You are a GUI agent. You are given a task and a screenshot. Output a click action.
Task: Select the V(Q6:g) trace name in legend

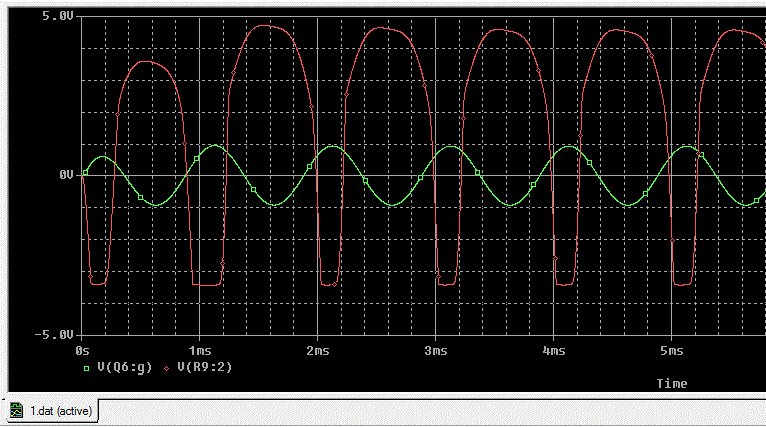pos(125,368)
